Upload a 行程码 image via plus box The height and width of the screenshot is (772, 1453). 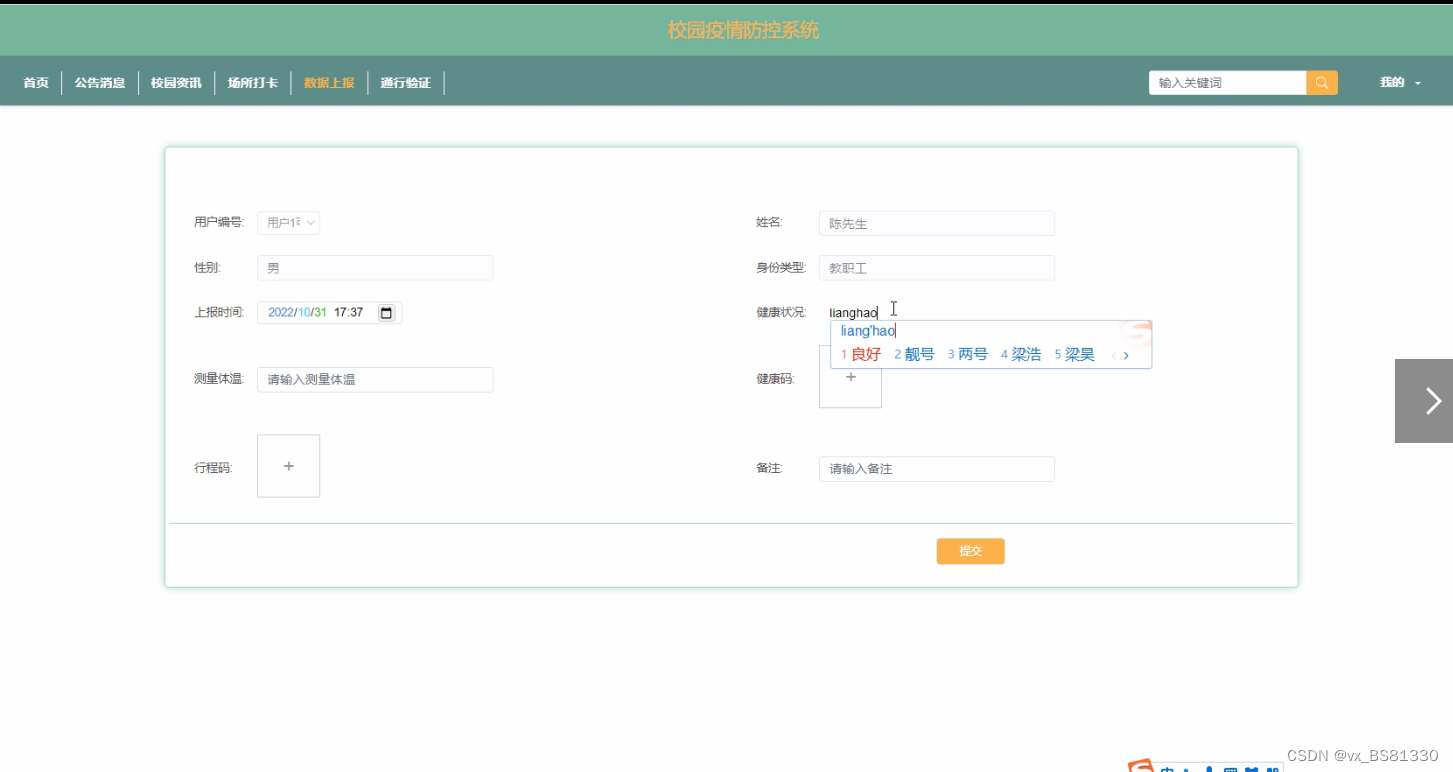[288, 466]
